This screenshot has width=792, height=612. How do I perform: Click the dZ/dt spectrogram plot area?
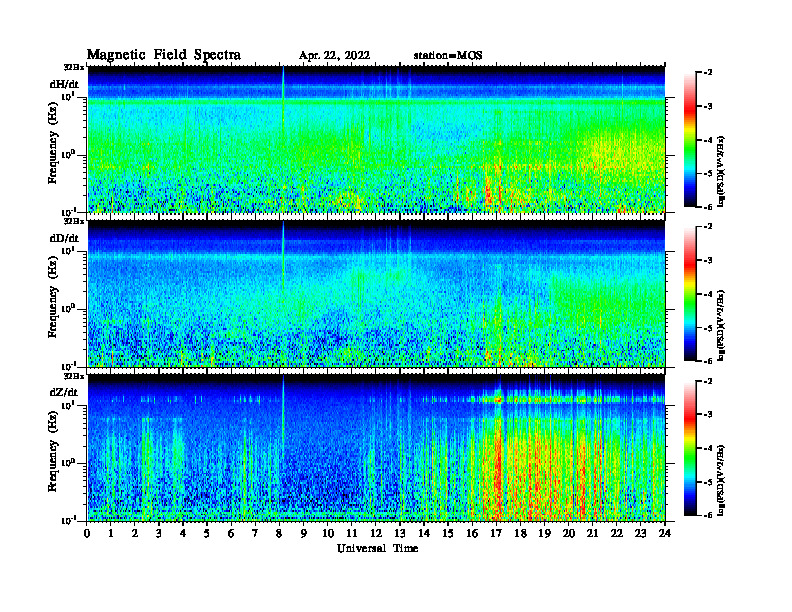click(x=376, y=448)
